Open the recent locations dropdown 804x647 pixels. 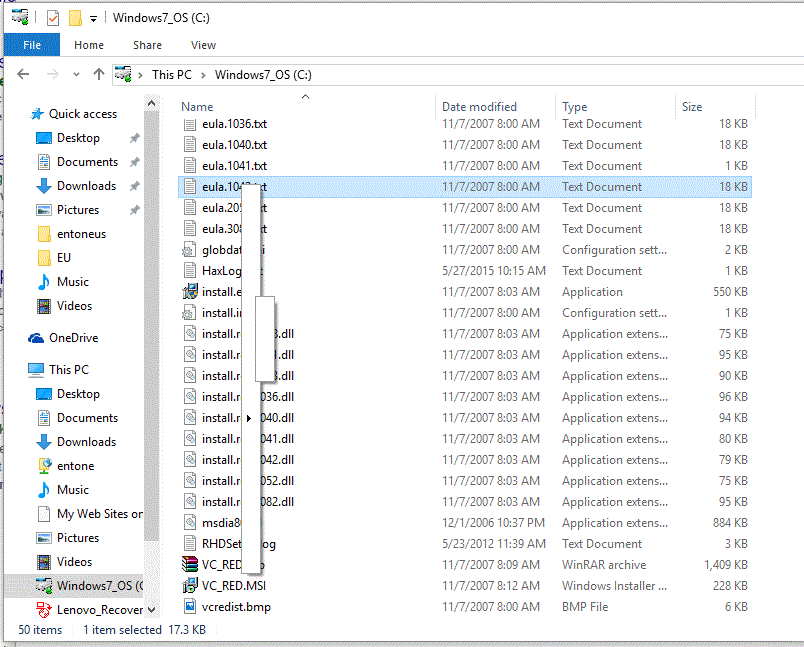(x=76, y=75)
